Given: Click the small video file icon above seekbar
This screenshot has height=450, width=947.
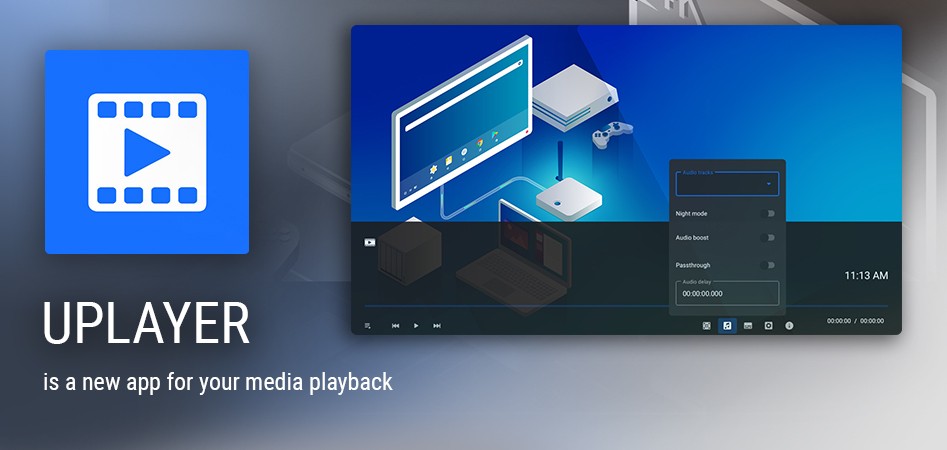Looking at the screenshot, I should pos(370,242).
